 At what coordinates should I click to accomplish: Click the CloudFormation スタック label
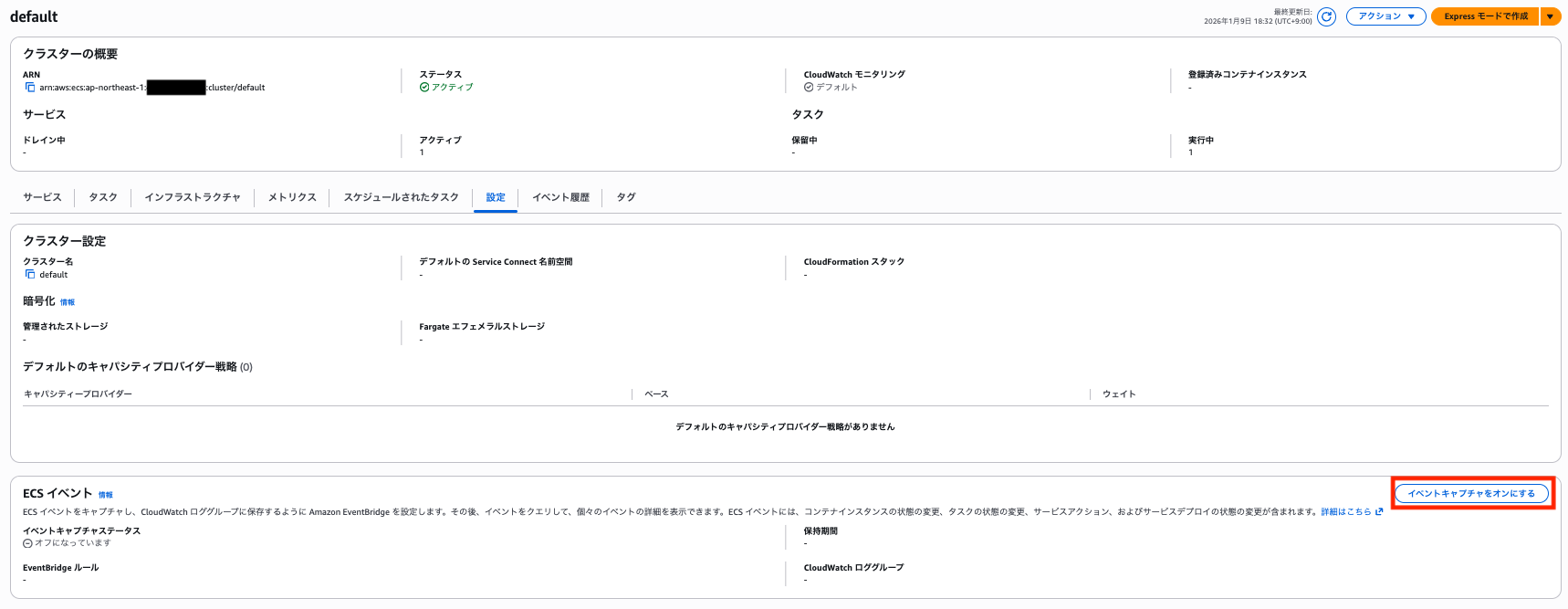click(x=854, y=261)
